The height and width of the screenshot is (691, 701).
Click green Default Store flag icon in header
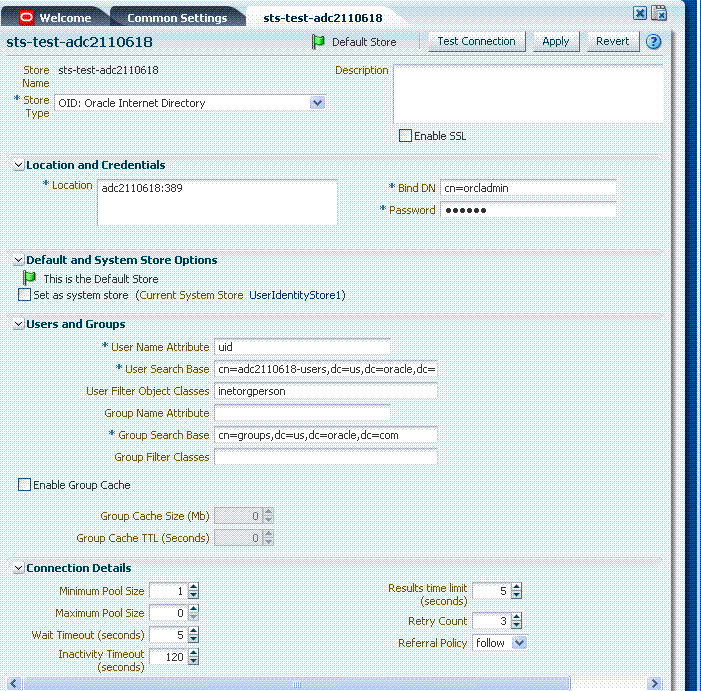(318, 42)
